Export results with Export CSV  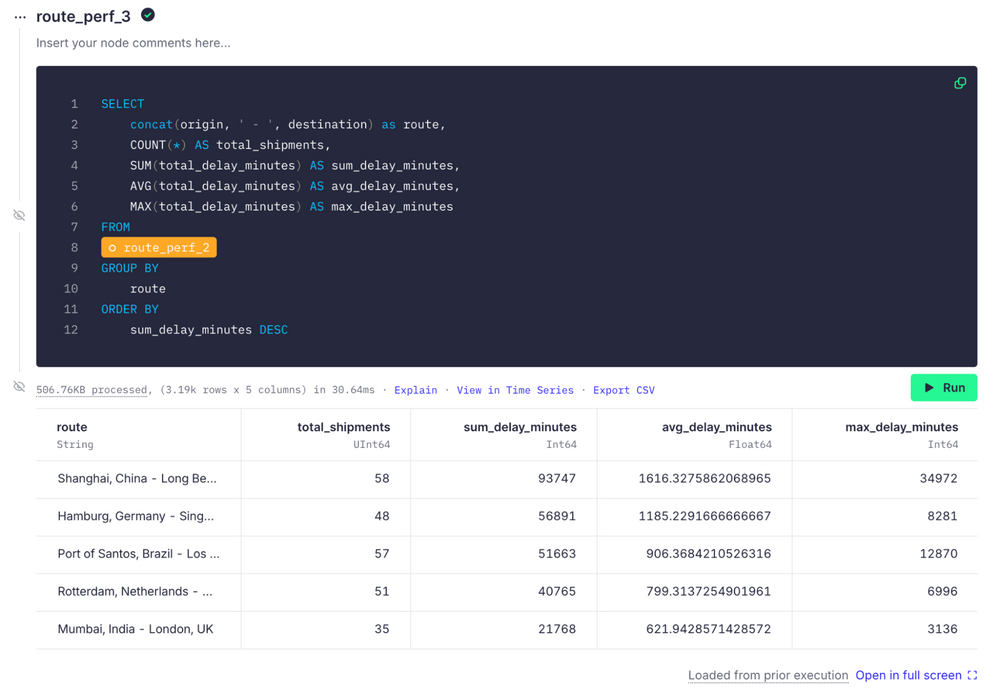point(624,390)
